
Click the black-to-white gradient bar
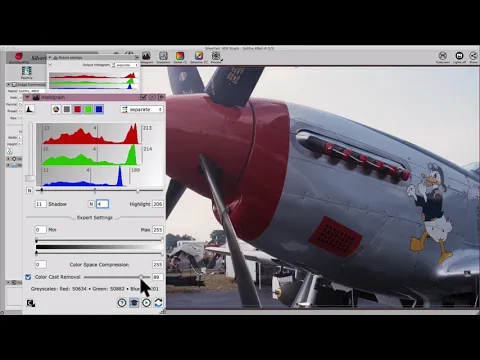click(99, 247)
